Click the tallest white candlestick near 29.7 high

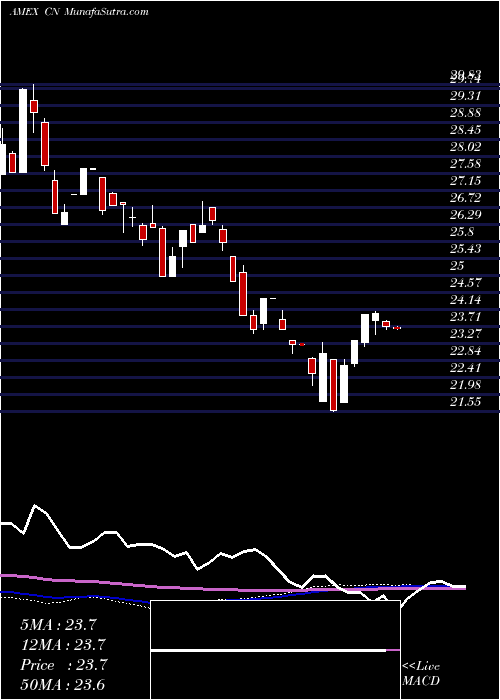[22, 131]
